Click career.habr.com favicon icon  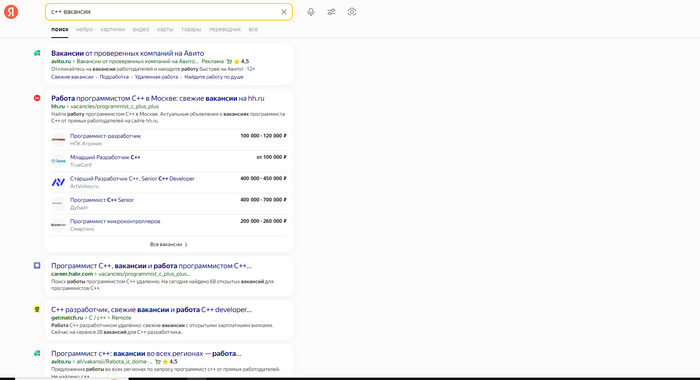coord(37,266)
